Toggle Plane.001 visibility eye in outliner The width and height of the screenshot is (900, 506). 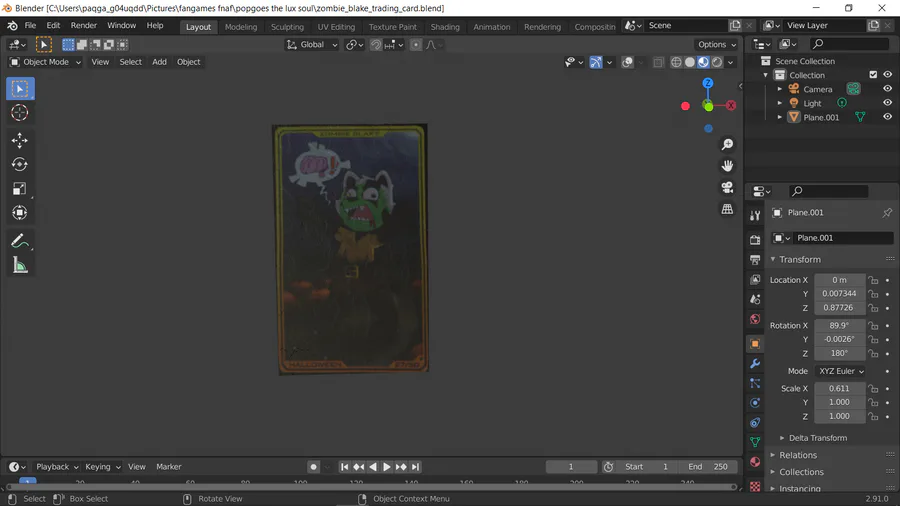[887, 117]
